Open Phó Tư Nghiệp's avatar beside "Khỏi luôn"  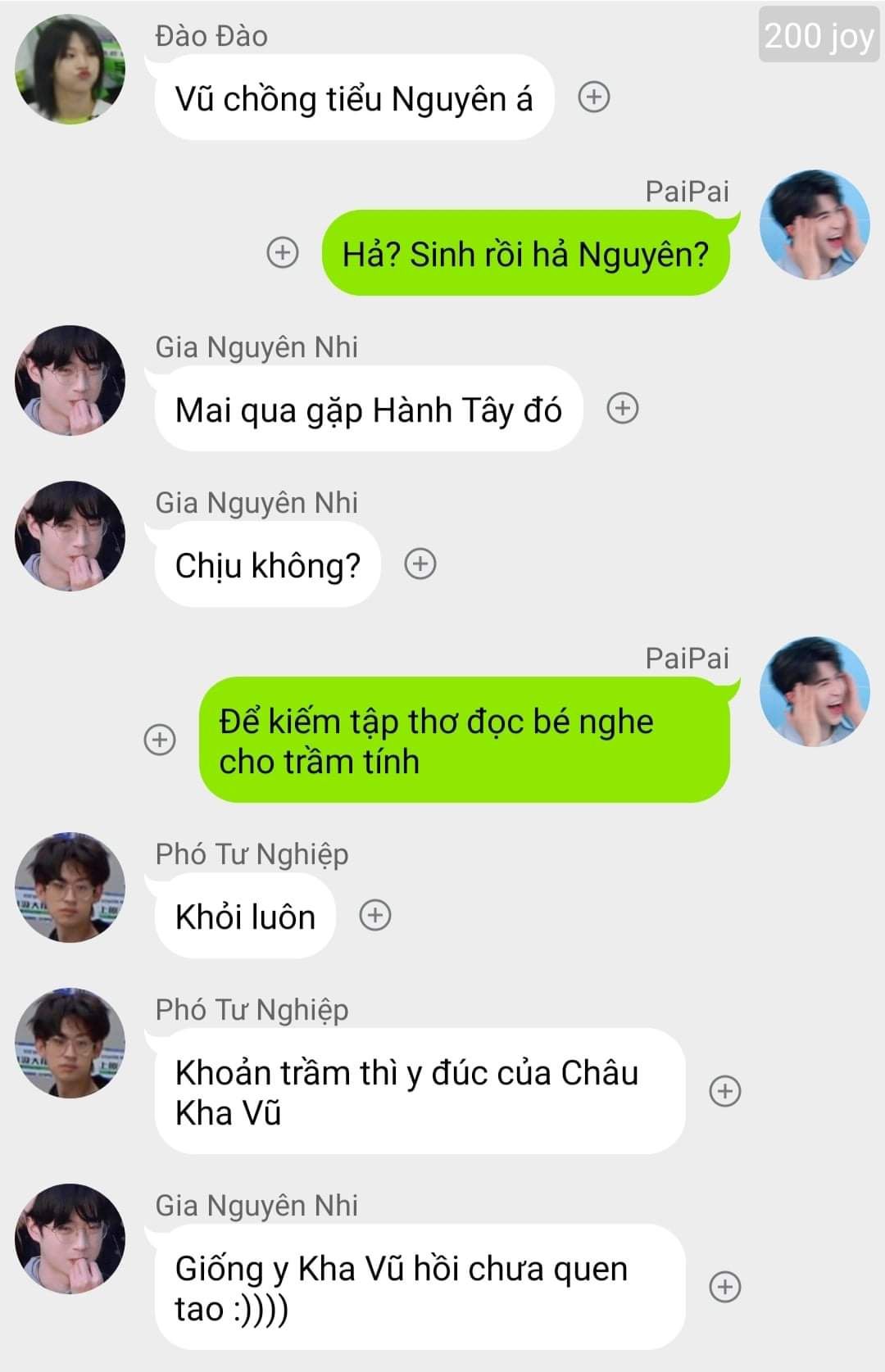click(x=70, y=888)
